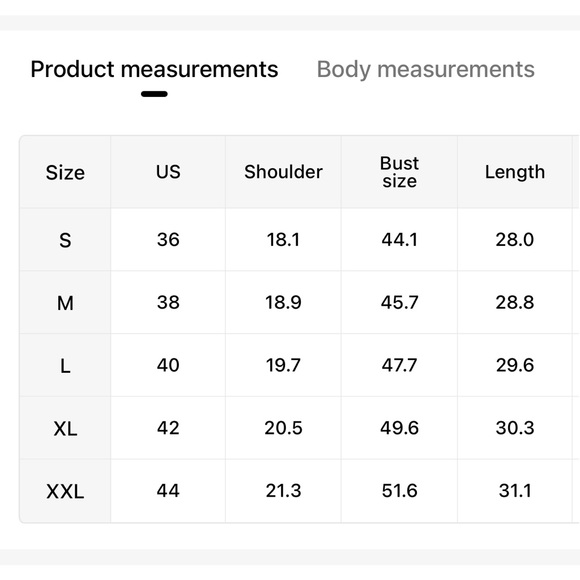
Task: Switch to Body measurements tab
Action: [x=425, y=69]
